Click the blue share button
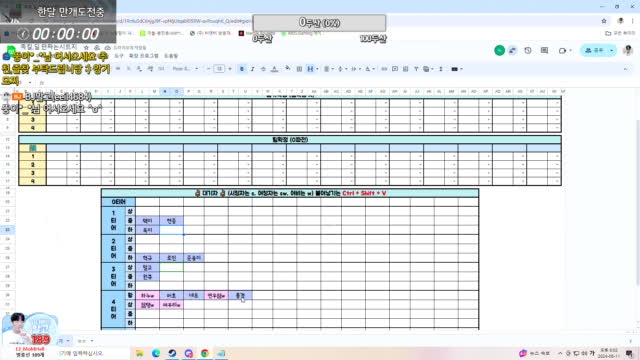Image resolution: width=640 pixels, height=360 pixels. 594,51
